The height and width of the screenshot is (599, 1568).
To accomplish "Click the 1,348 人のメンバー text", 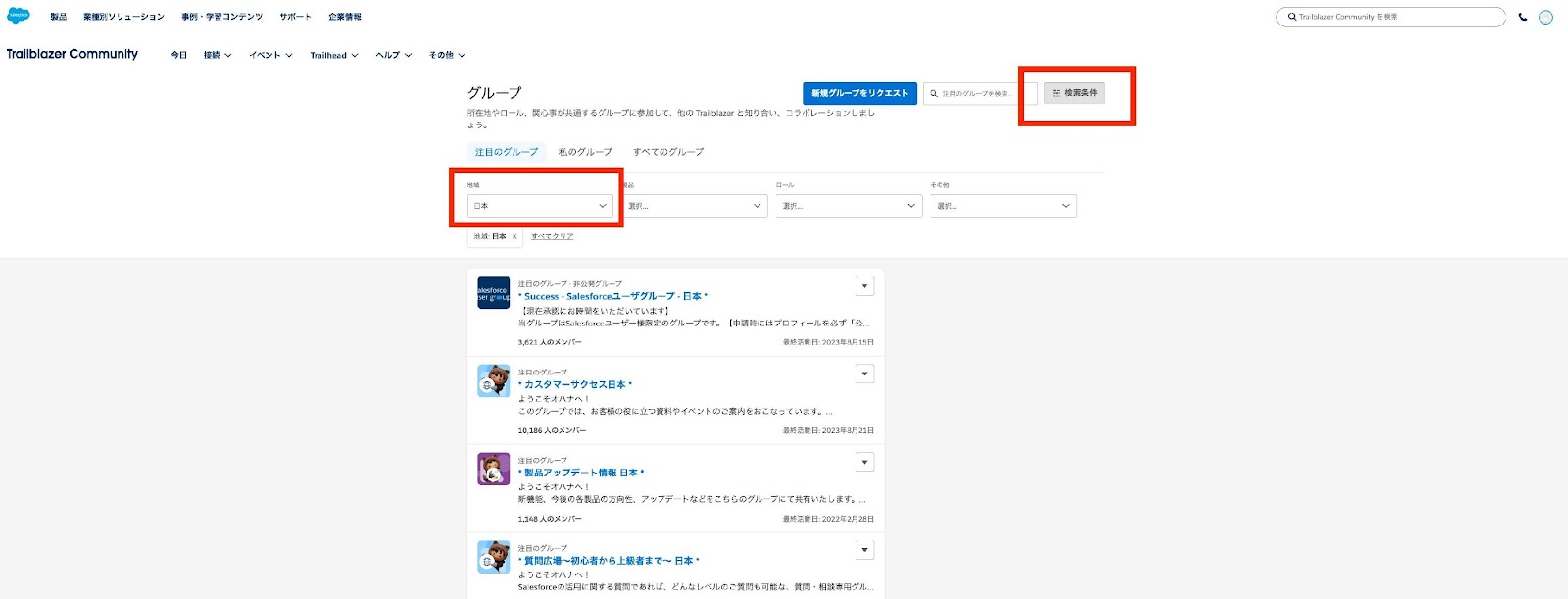I will coord(550,519).
